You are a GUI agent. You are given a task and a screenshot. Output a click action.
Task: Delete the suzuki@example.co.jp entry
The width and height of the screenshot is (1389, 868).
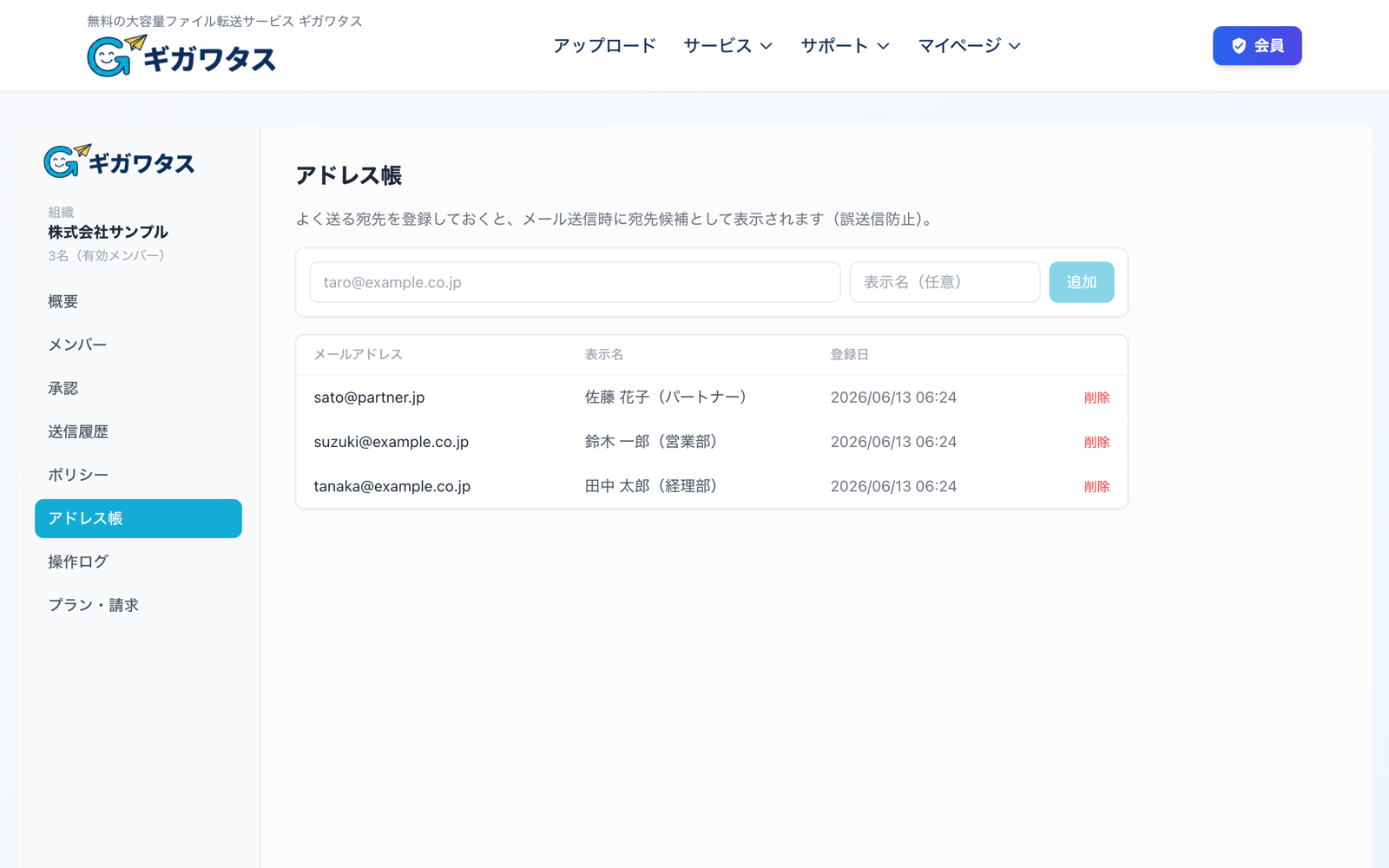[1096, 442]
